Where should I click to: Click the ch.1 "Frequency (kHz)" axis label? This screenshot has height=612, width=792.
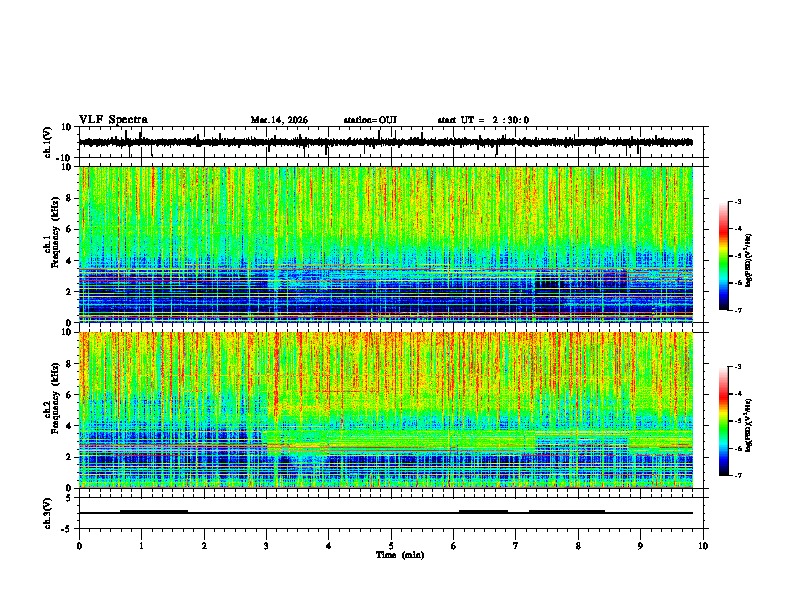[56, 232]
